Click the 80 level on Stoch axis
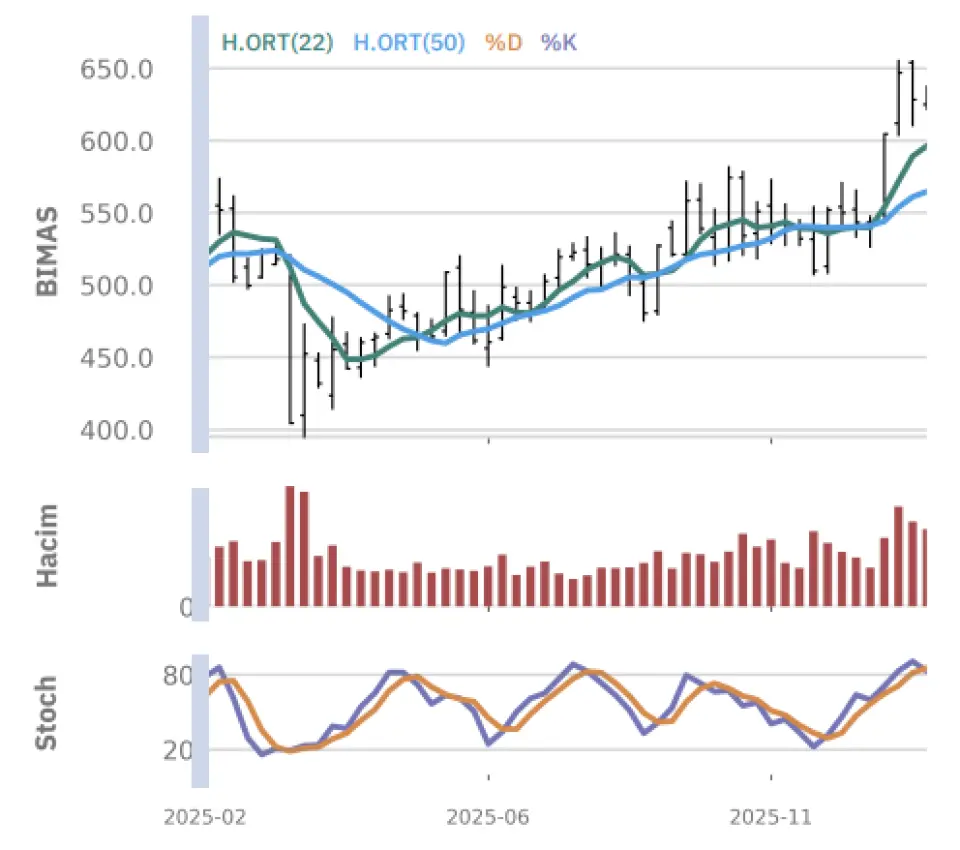This screenshot has height=850, width=960. (x=177, y=676)
